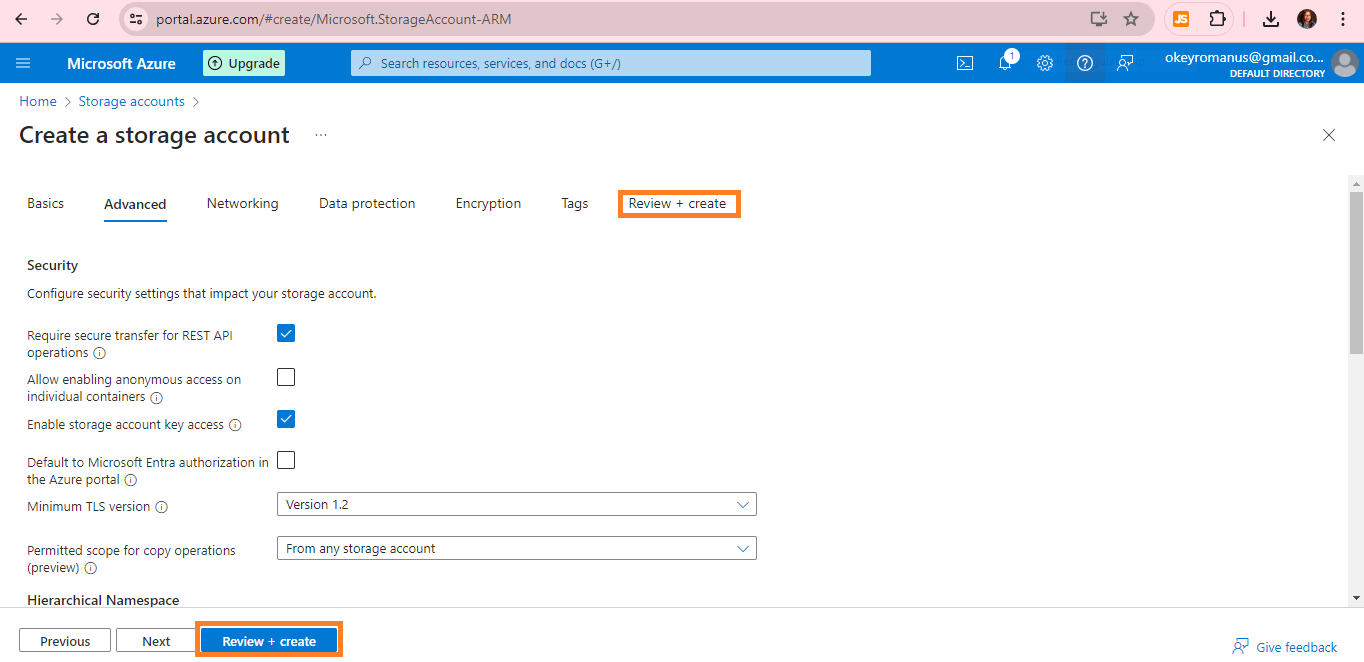Click the Hierarchical Namespace heading

103,600
